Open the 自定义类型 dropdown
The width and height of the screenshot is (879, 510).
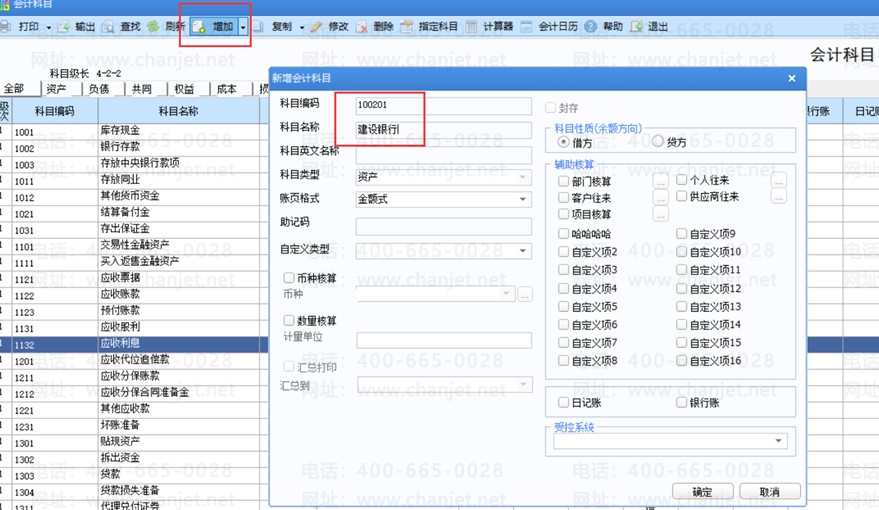pos(522,251)
